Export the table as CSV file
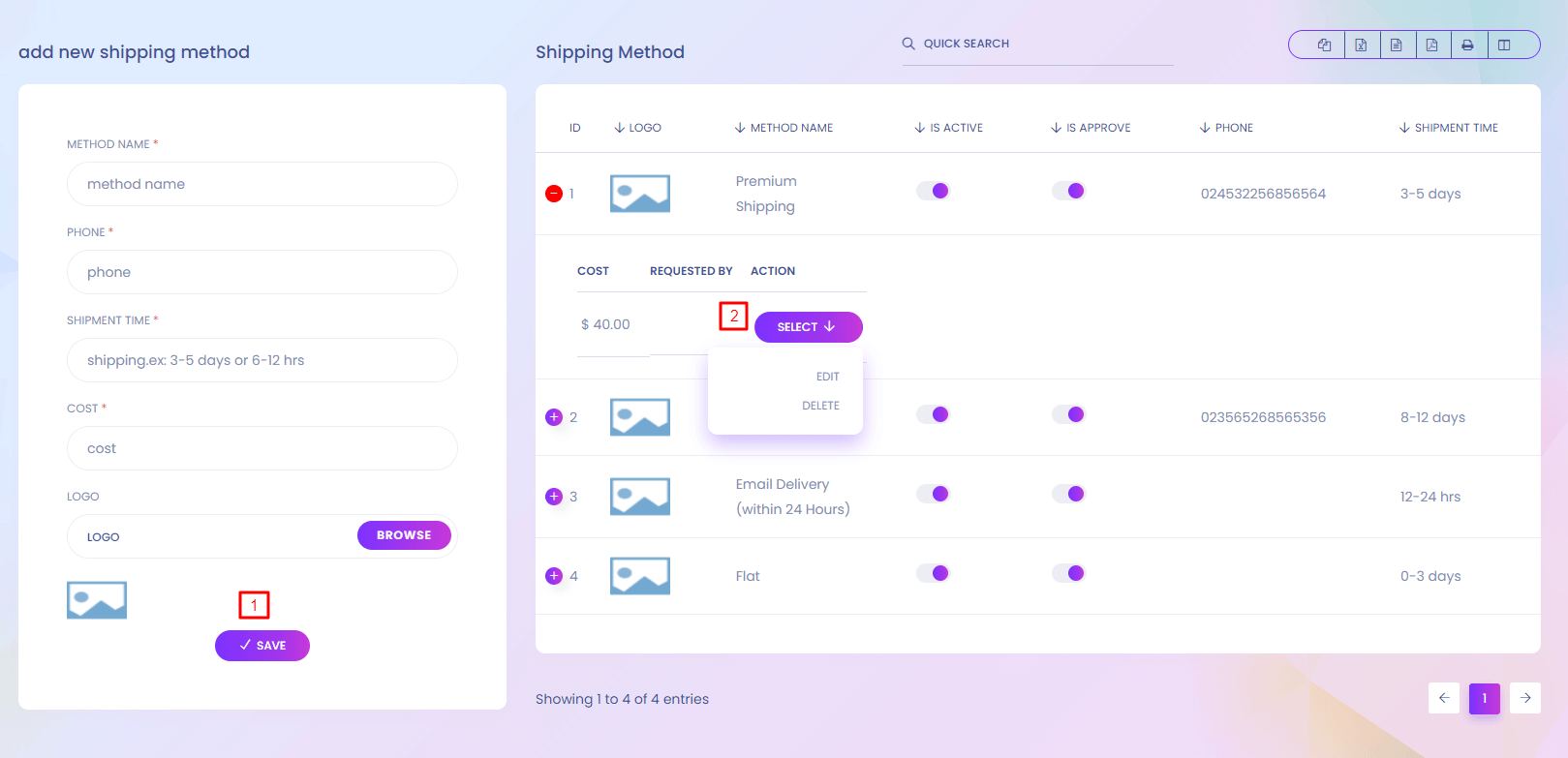This screenshot has height=758, width=1568. [1397, 45]
